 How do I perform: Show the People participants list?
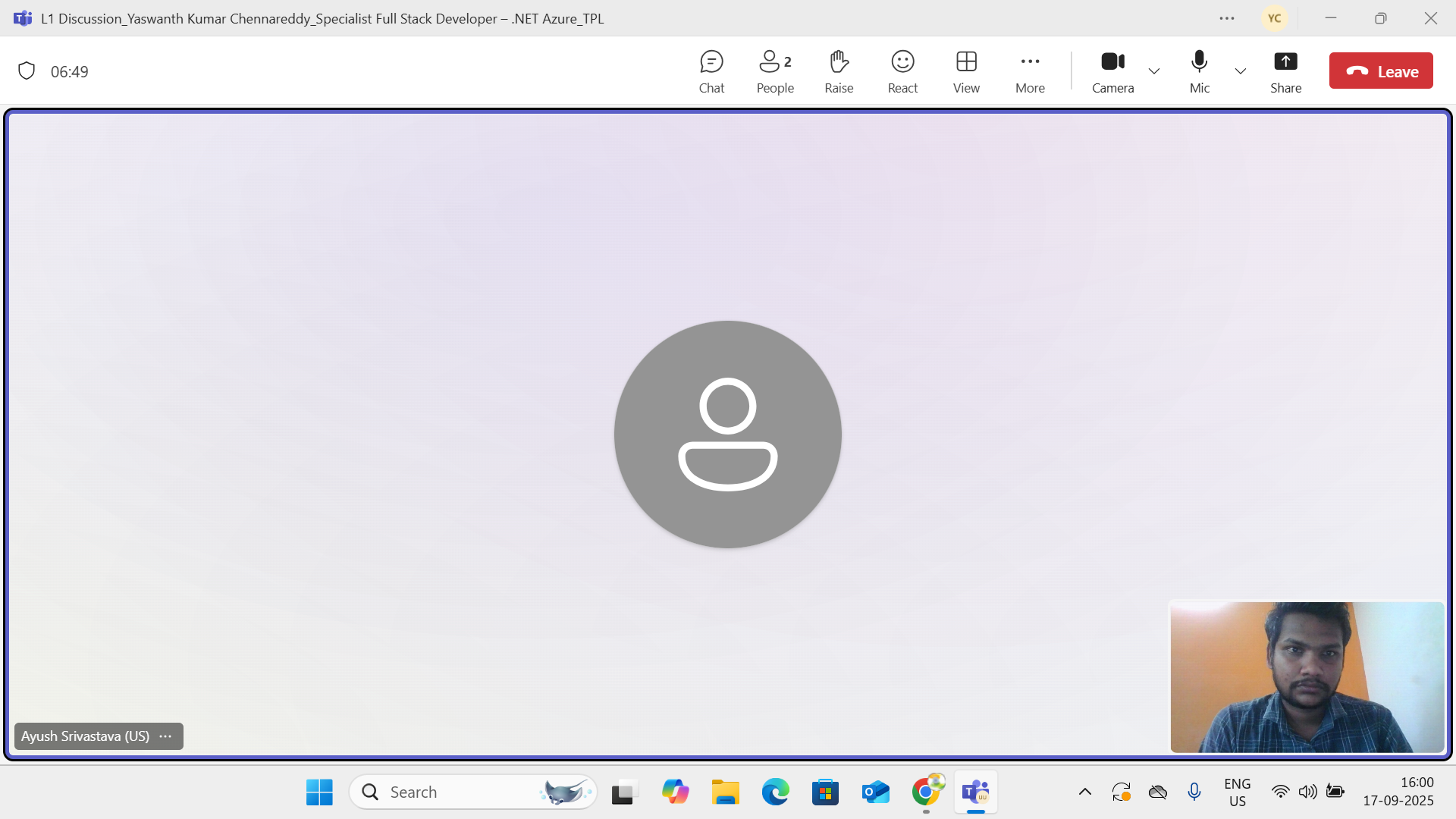coord(774,71)
